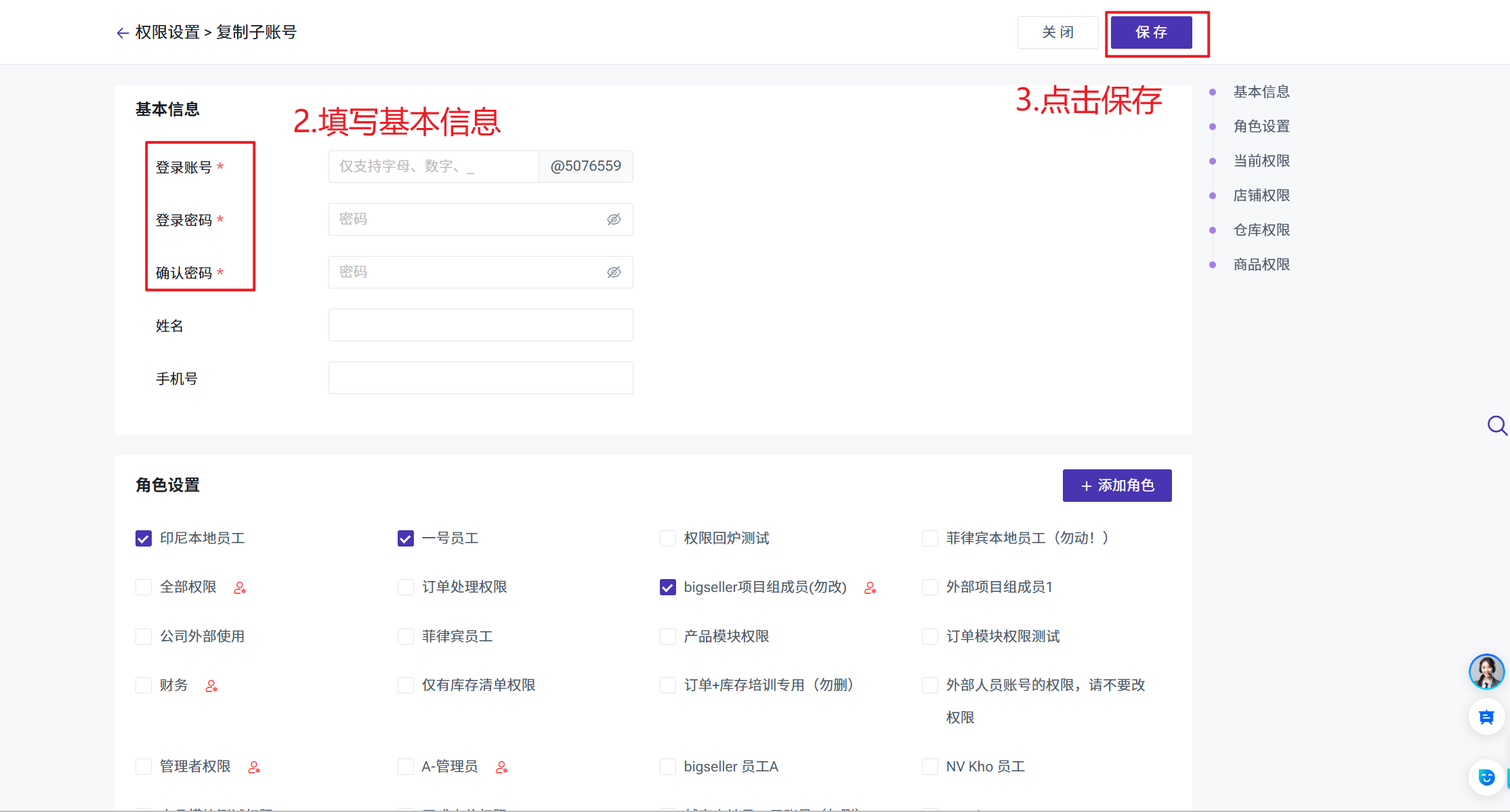Toggle visibility eye in 登录密码 field
This screenshot has width=1510, height=812.
[x=614, y=219]
